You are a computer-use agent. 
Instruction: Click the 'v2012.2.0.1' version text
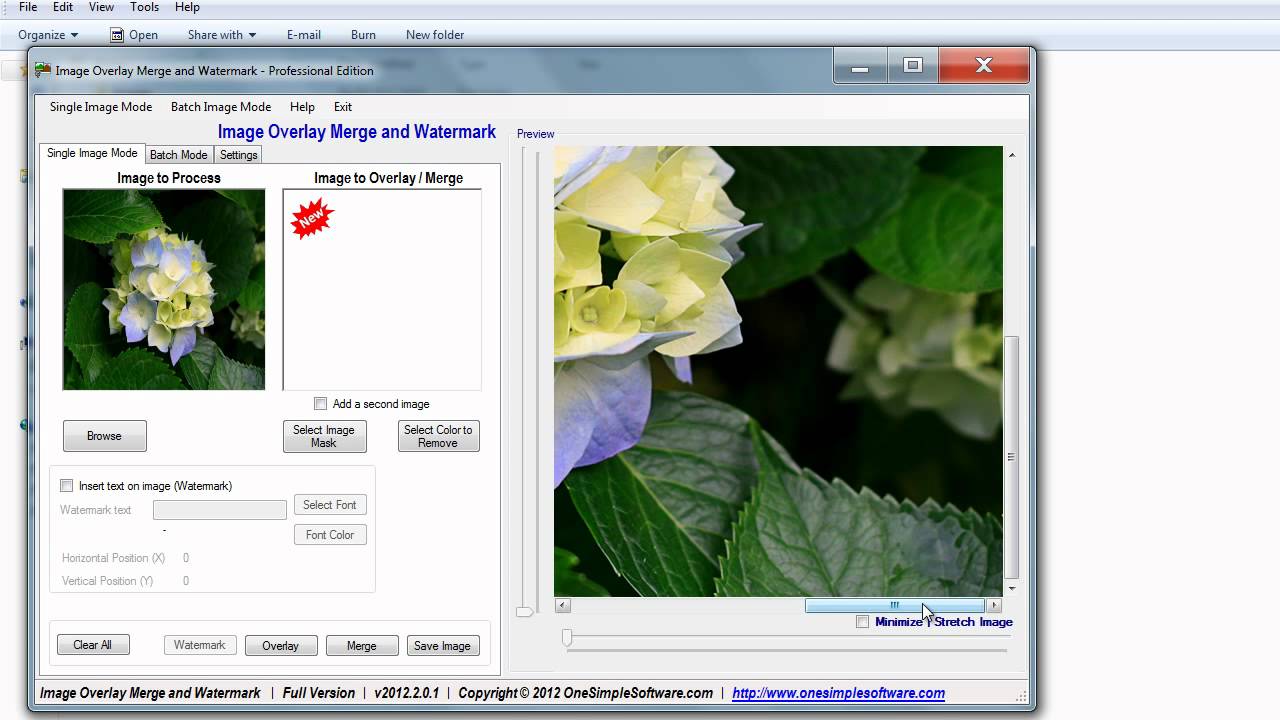pos(406,693)
